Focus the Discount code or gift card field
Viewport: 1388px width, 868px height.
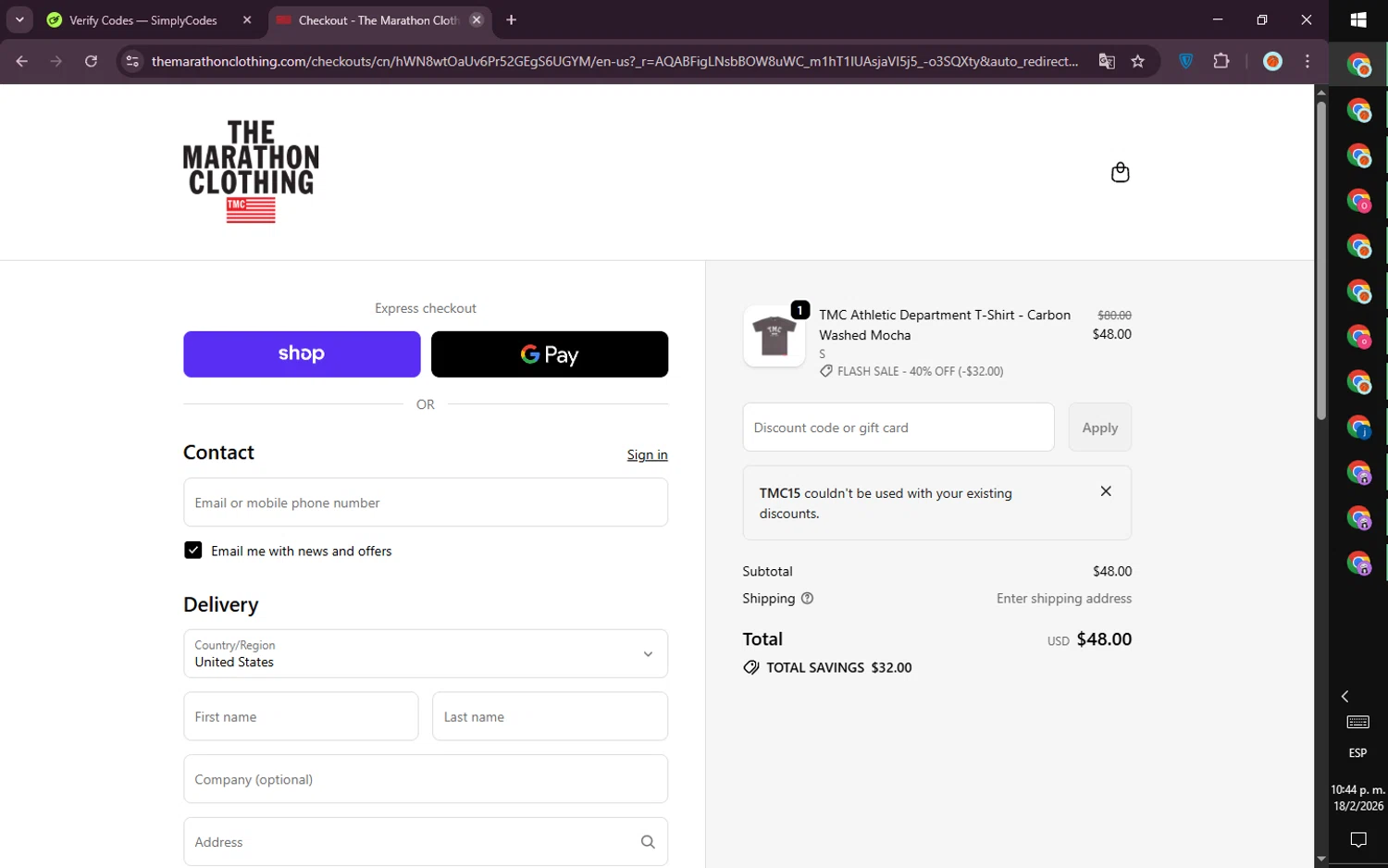[x=898, y=428]
